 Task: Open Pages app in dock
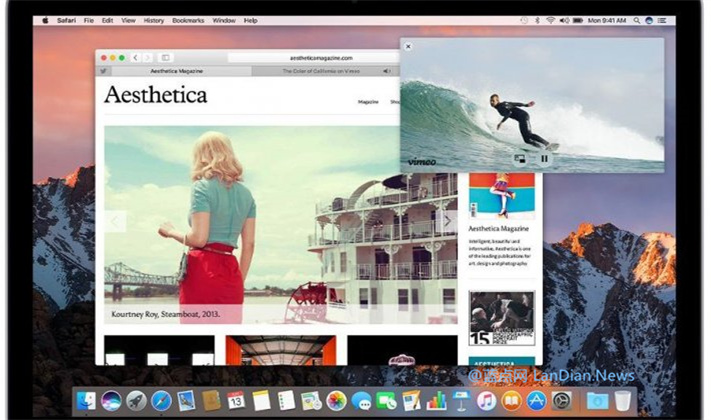pos(411,400)
